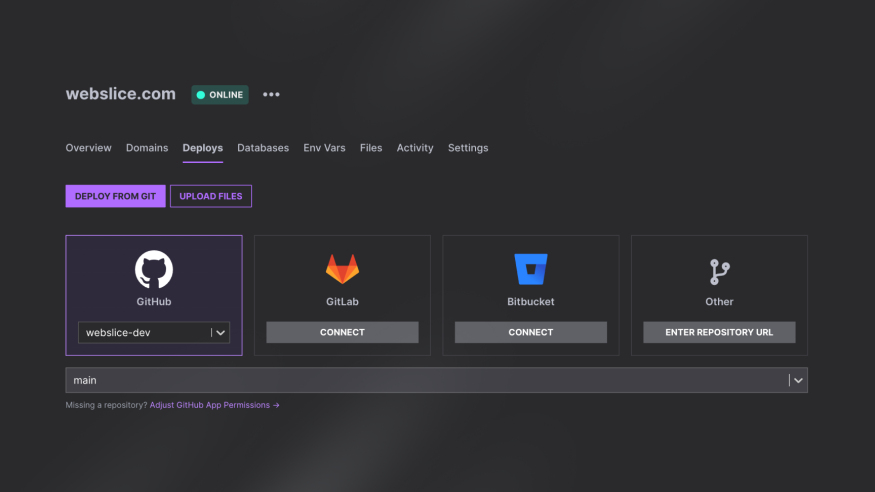Expand the webslice-dev repository dropdown
Image resolution: width=875 pixels, height=492 pixels.
(154, 332)
